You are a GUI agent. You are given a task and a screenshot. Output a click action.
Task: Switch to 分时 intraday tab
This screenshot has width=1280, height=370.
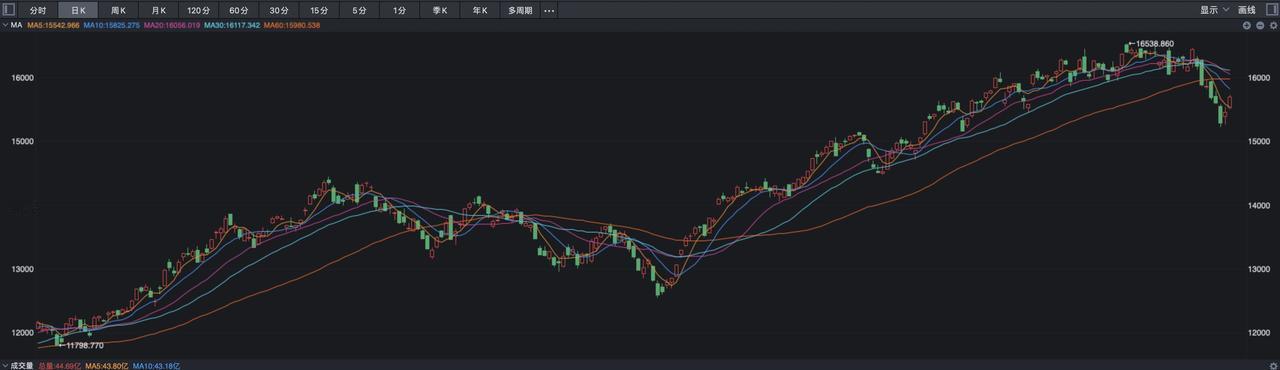[x=38, y=10]
